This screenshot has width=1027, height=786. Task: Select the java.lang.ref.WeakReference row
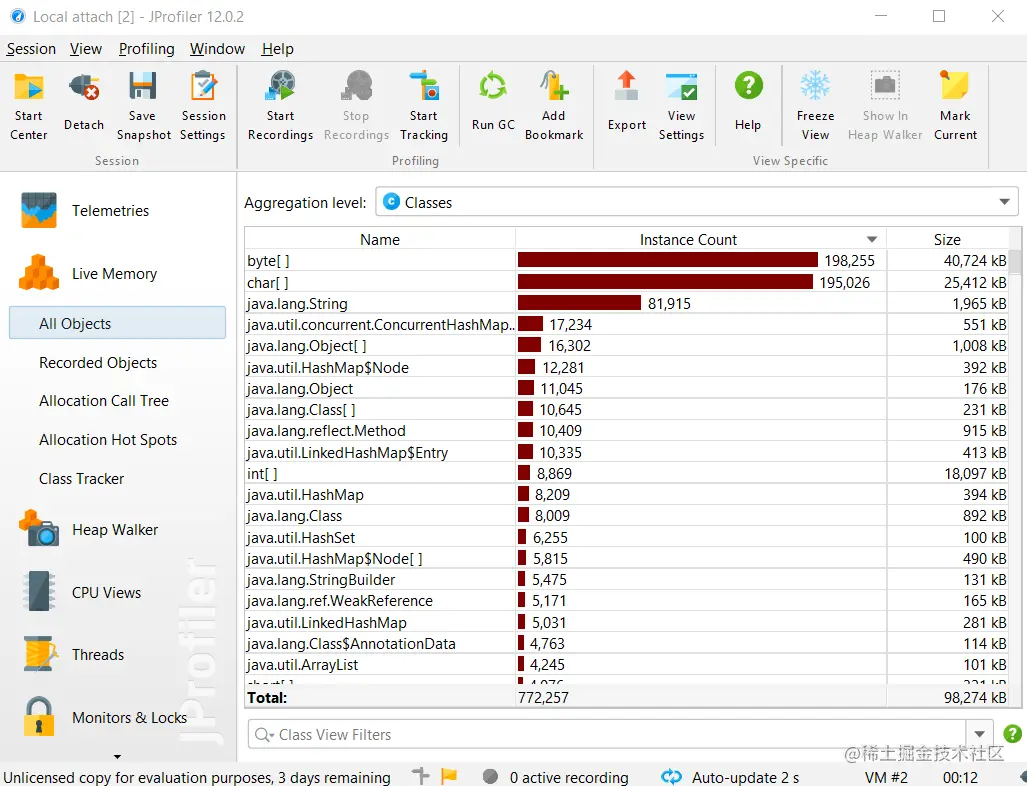627,601
